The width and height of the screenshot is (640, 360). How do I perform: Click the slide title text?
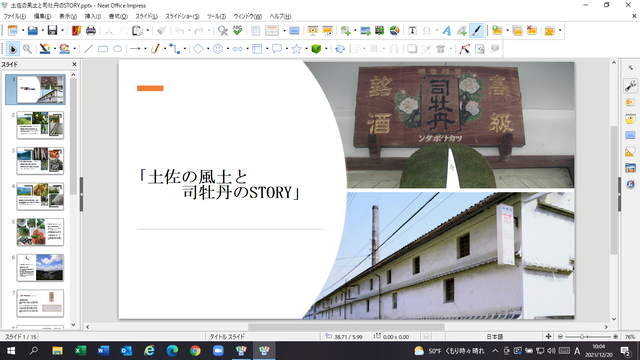click(220, 184)
